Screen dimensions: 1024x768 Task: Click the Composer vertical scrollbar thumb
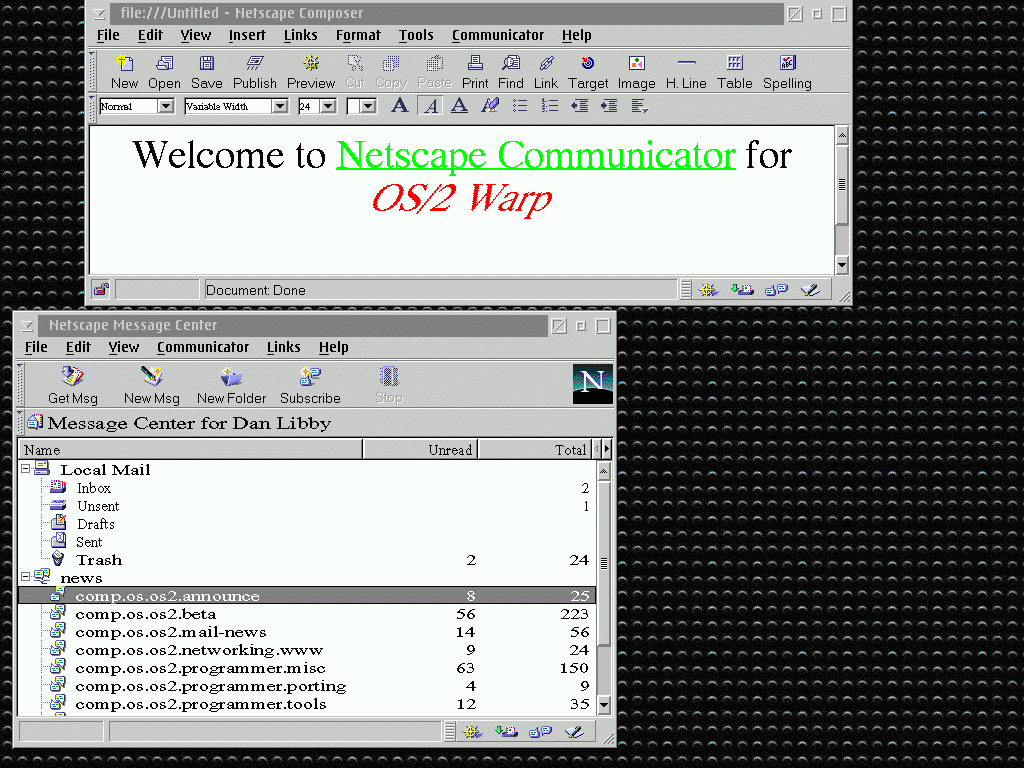coord(842,185)
